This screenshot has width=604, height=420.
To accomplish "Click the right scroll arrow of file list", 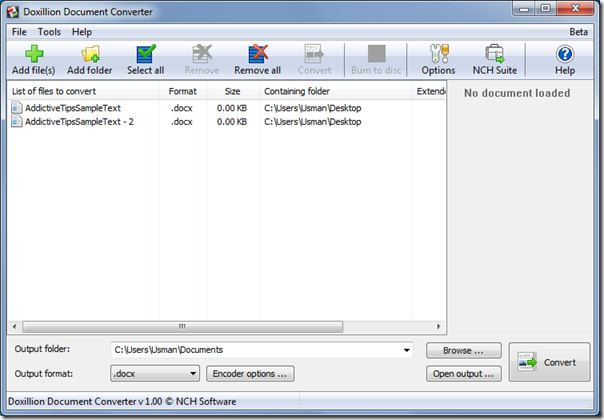I will [x=439, y=327].
